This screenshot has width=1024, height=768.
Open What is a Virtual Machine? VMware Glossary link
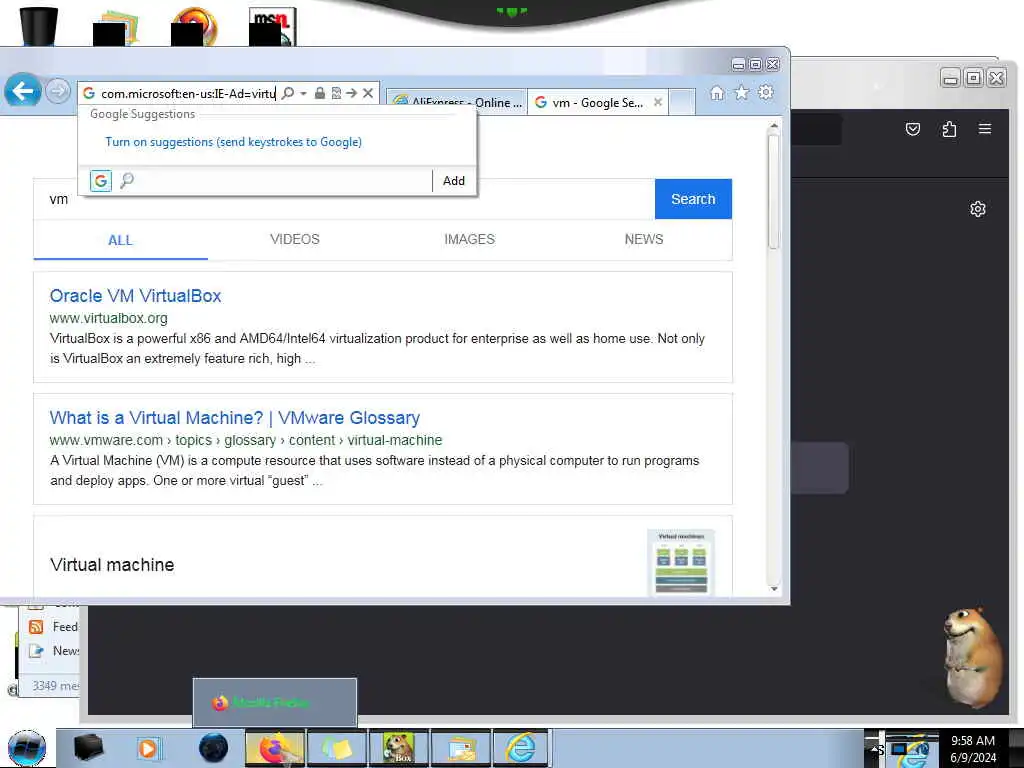pyautogui.click(x=234, y=418)
